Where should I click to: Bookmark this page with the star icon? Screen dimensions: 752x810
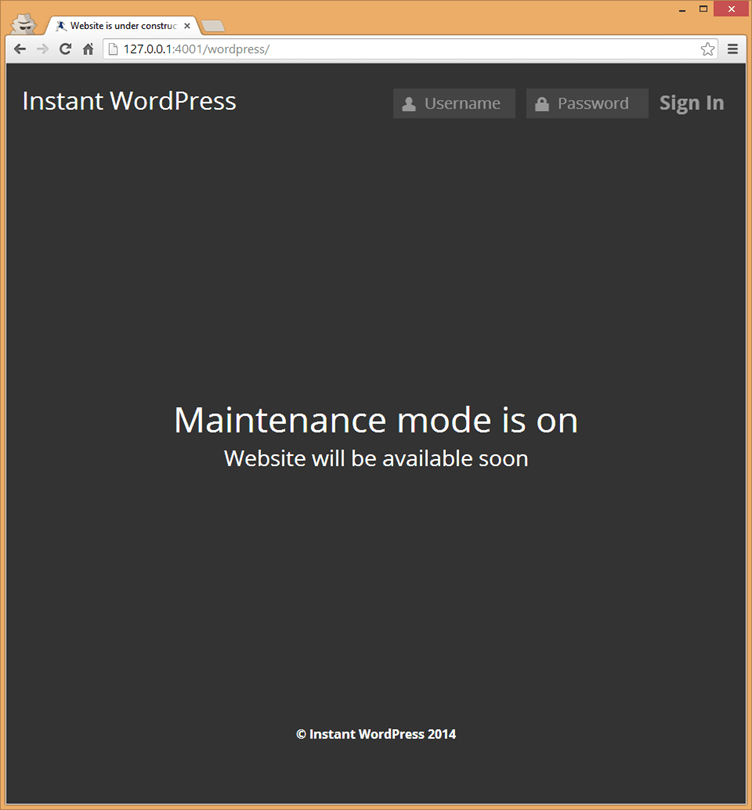coord(707,49)
